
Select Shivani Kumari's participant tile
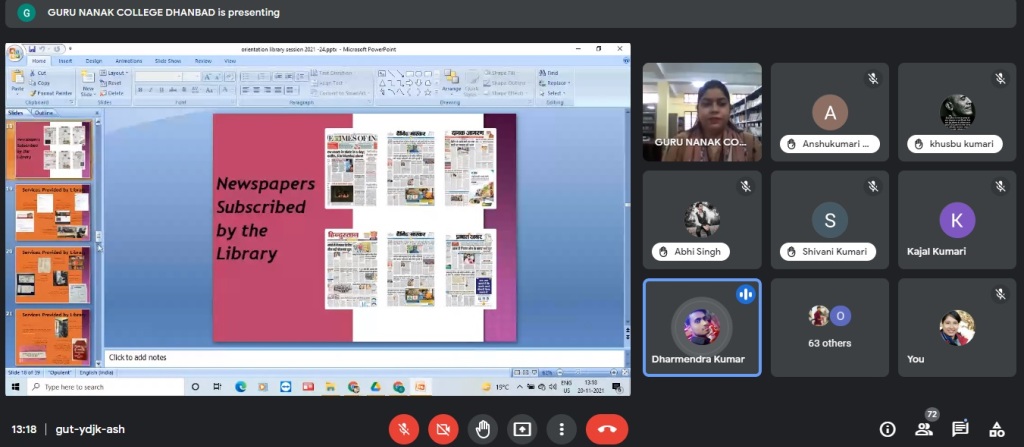click(x=829, y=220)
